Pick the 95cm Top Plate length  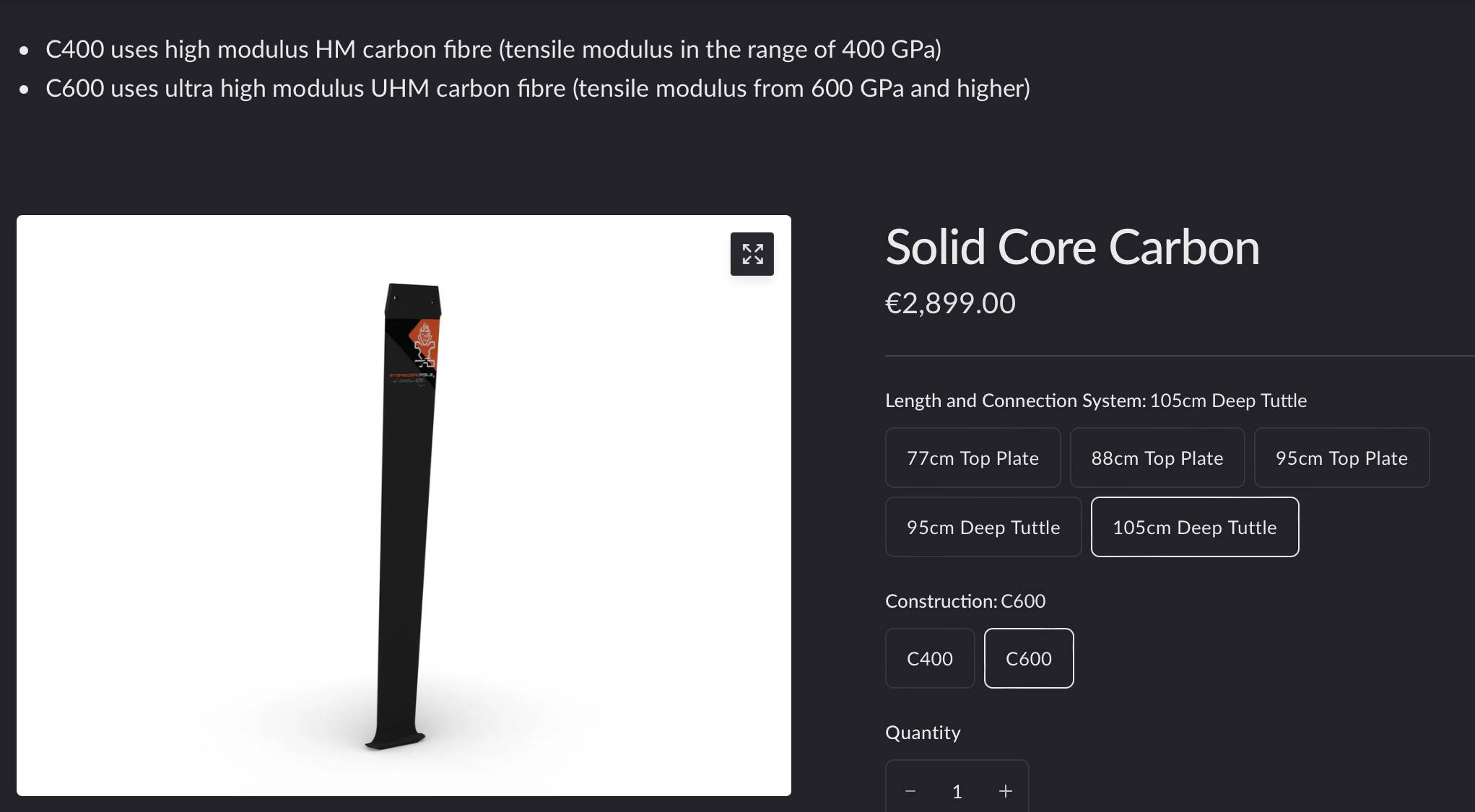(1341, 458)
